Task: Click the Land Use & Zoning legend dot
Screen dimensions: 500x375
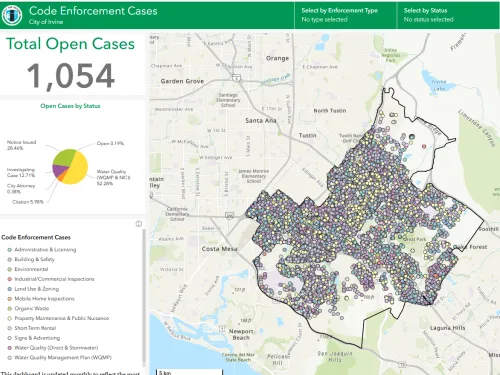Action: 10,289
